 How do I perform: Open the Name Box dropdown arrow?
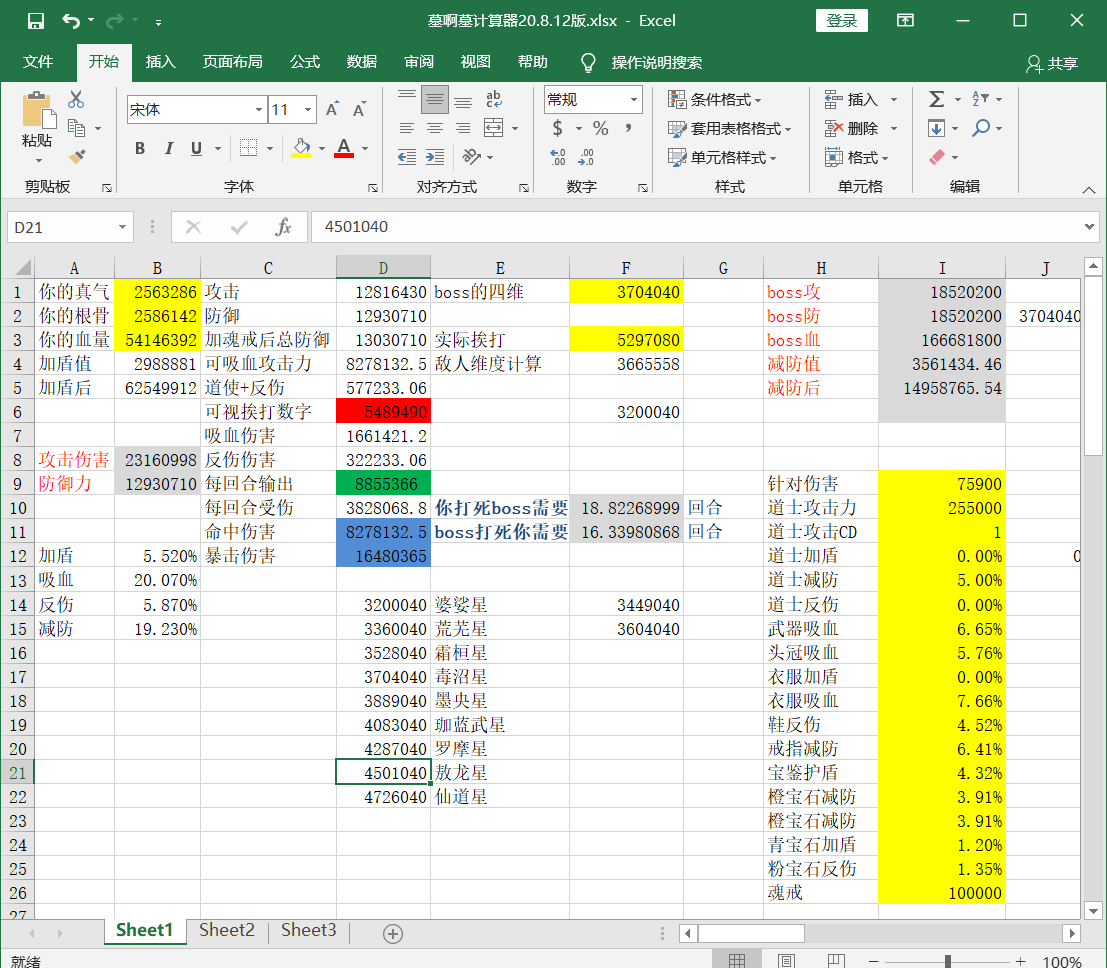[123, 227]
